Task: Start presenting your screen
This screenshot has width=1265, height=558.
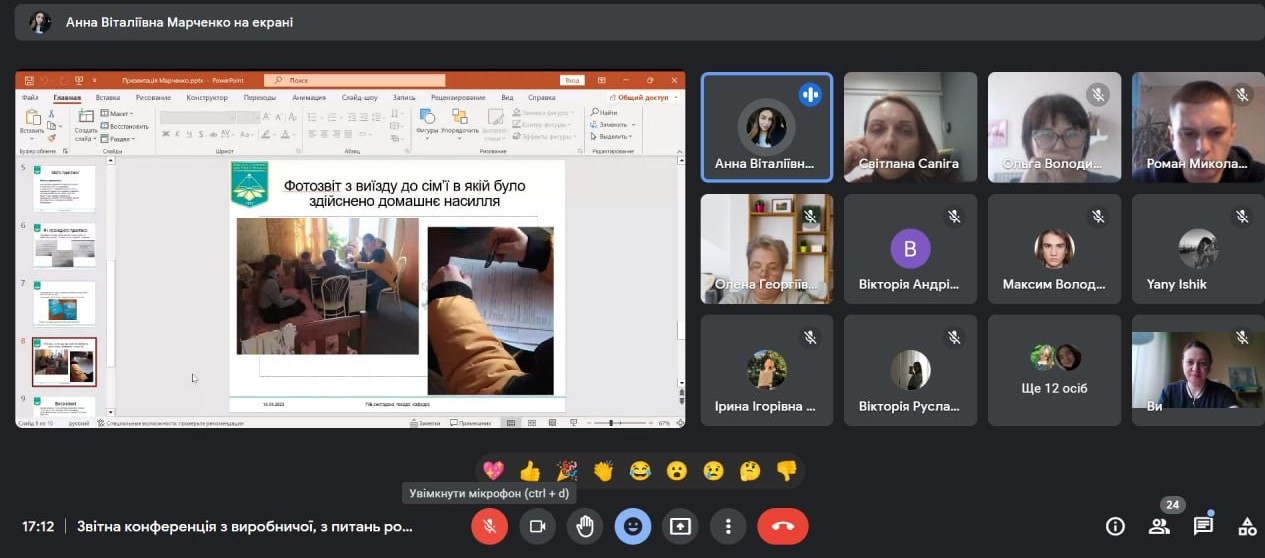Action: tap(681, 526)
